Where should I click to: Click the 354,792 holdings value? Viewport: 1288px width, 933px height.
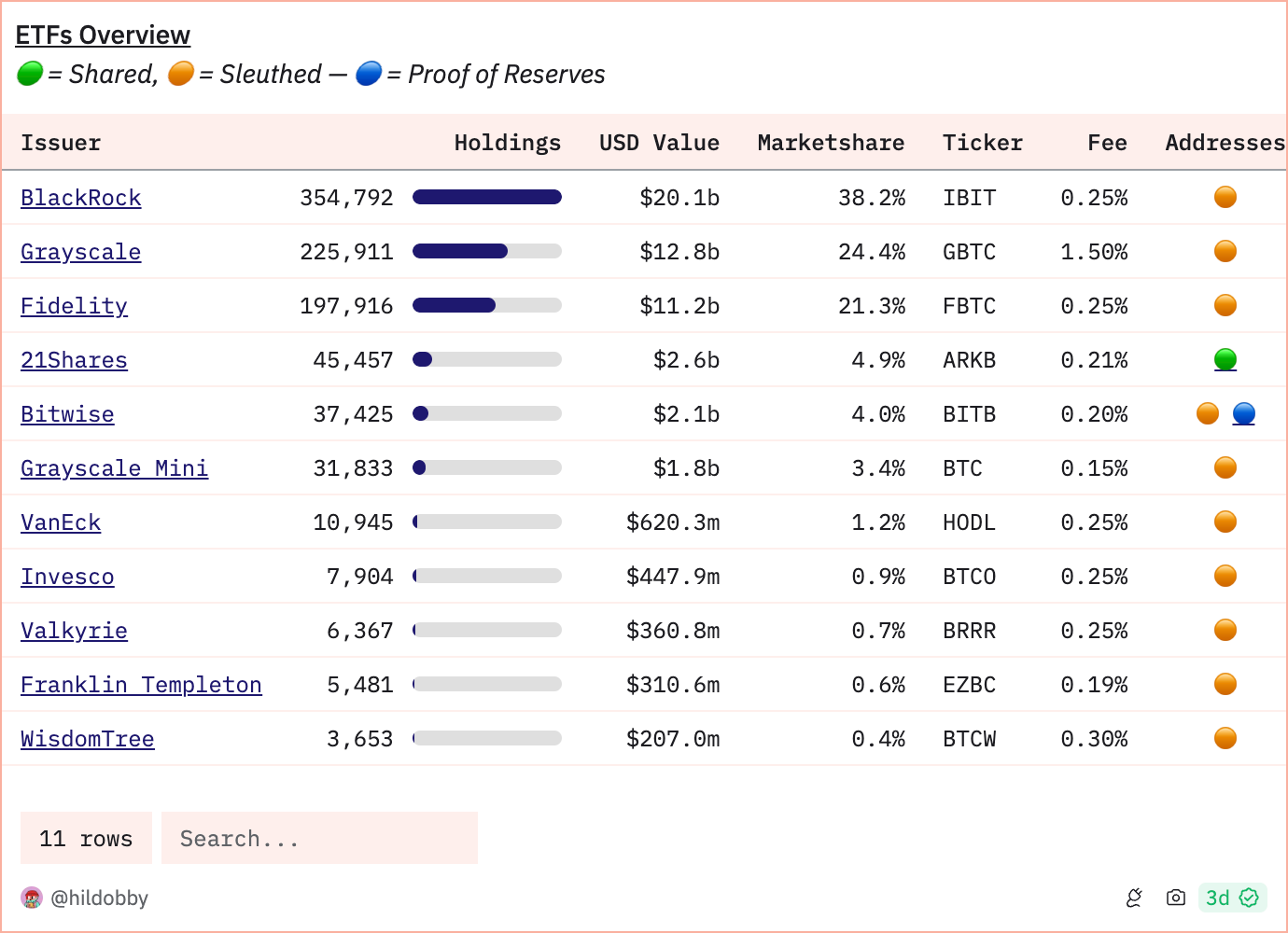pos(346,198)
